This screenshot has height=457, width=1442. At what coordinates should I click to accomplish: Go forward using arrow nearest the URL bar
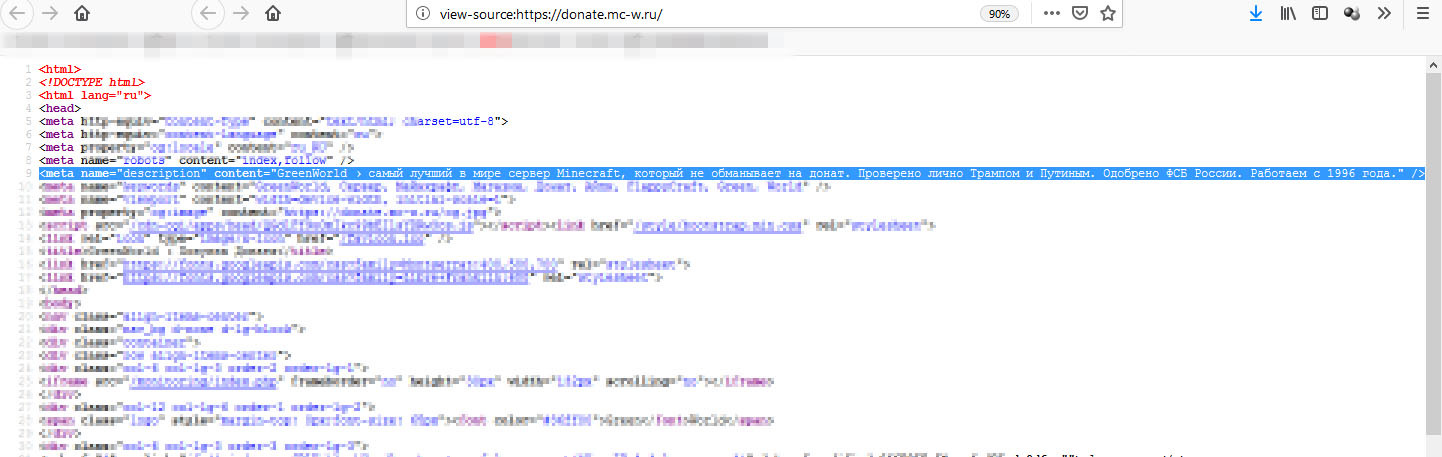click(241, 13)
